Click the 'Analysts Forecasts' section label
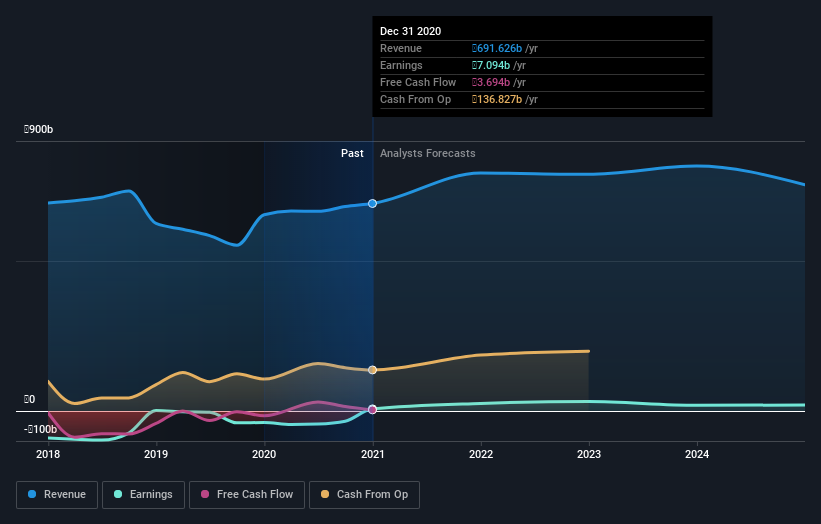The image size is (821, 524). coord(428,153)
